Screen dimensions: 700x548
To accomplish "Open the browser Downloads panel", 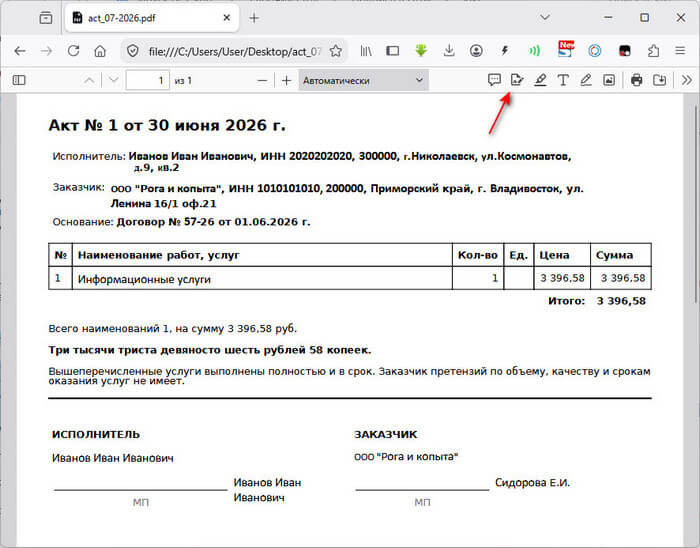I will (x=449, y=51).
